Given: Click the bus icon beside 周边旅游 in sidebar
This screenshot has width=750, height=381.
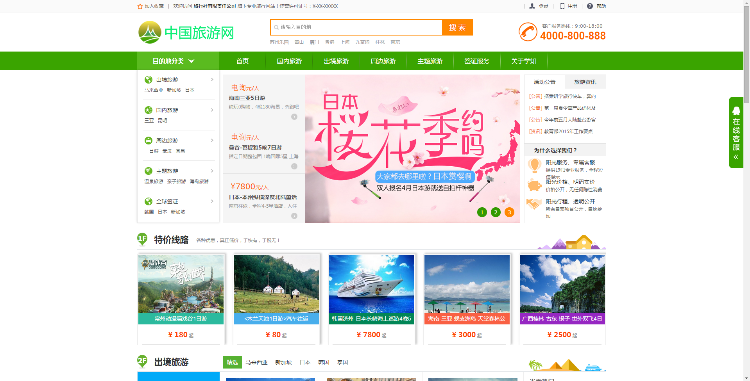Looking at the screenshot, I should (148, 141).
